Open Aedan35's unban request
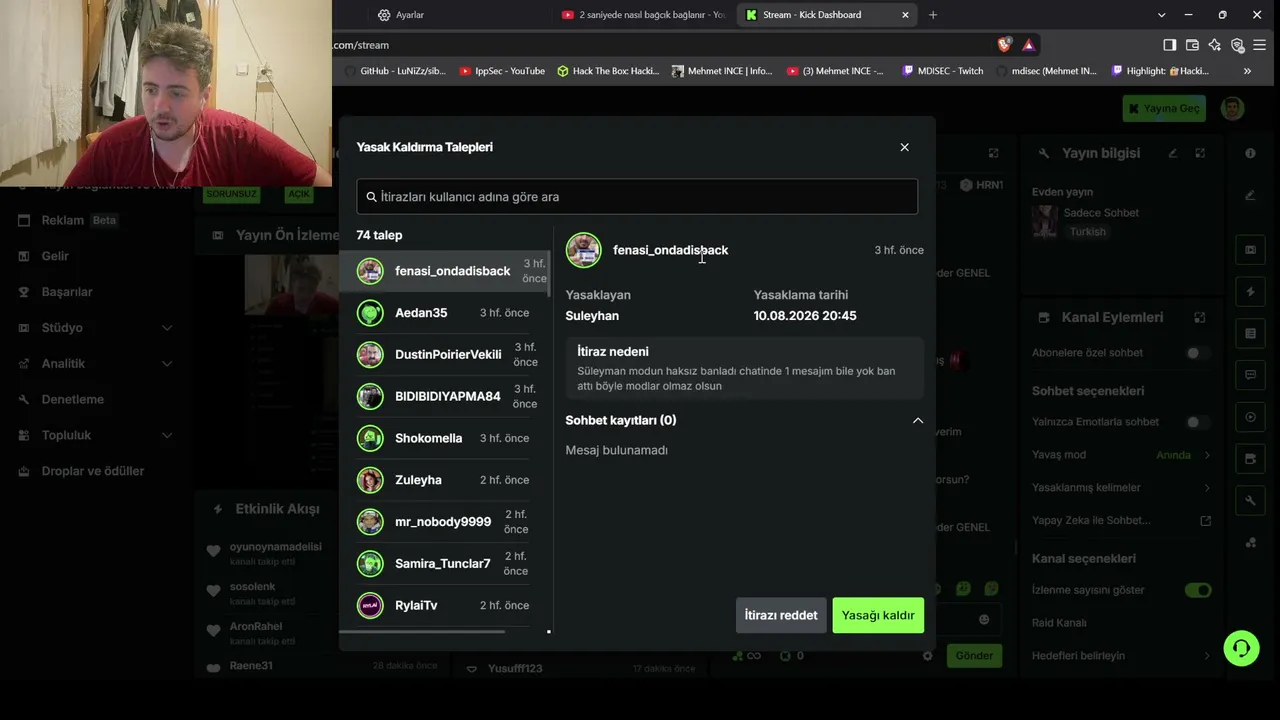The image size is (1280, 720). click(x=444, y=313)
